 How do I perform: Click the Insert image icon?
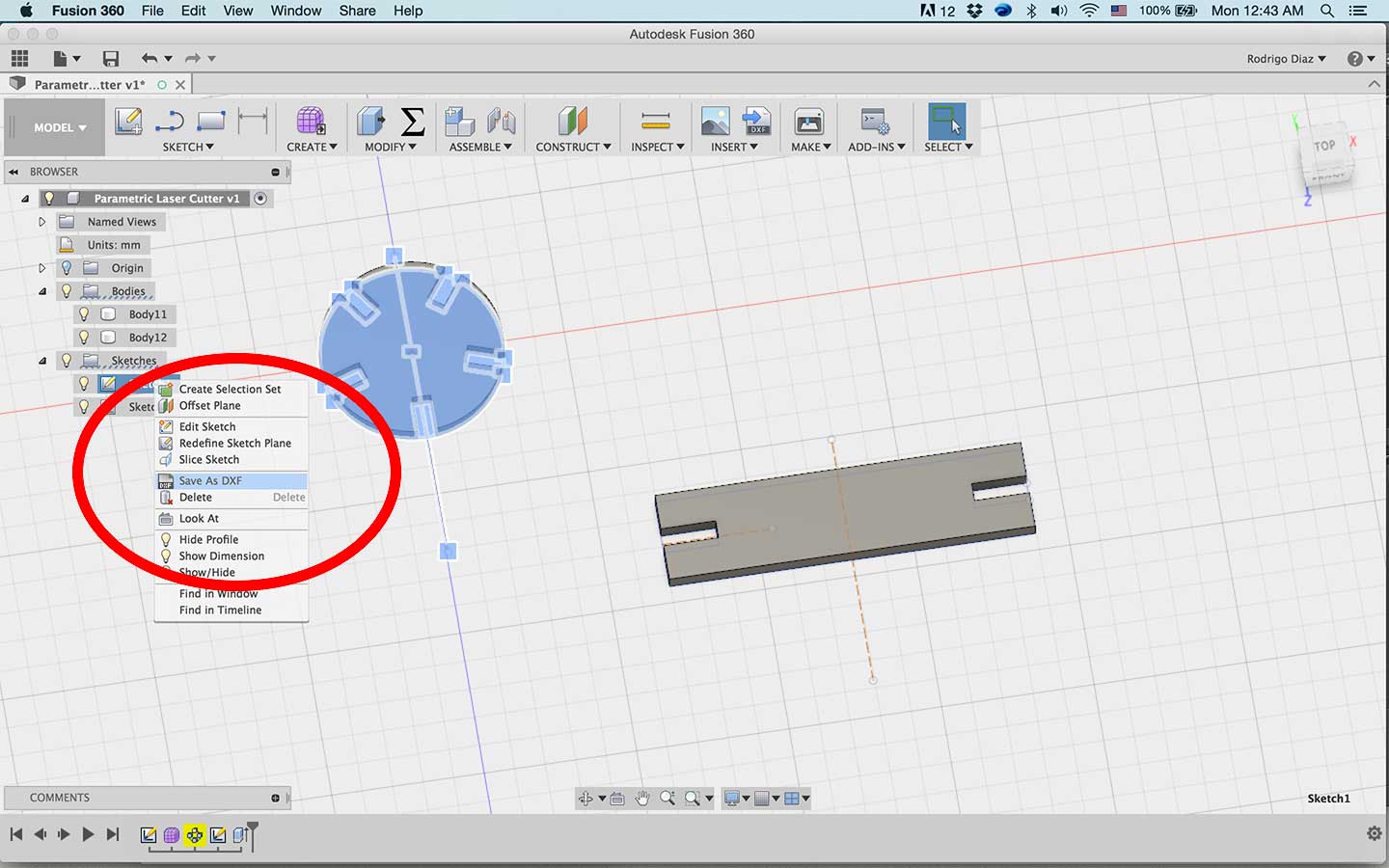(x=716, y=122)
